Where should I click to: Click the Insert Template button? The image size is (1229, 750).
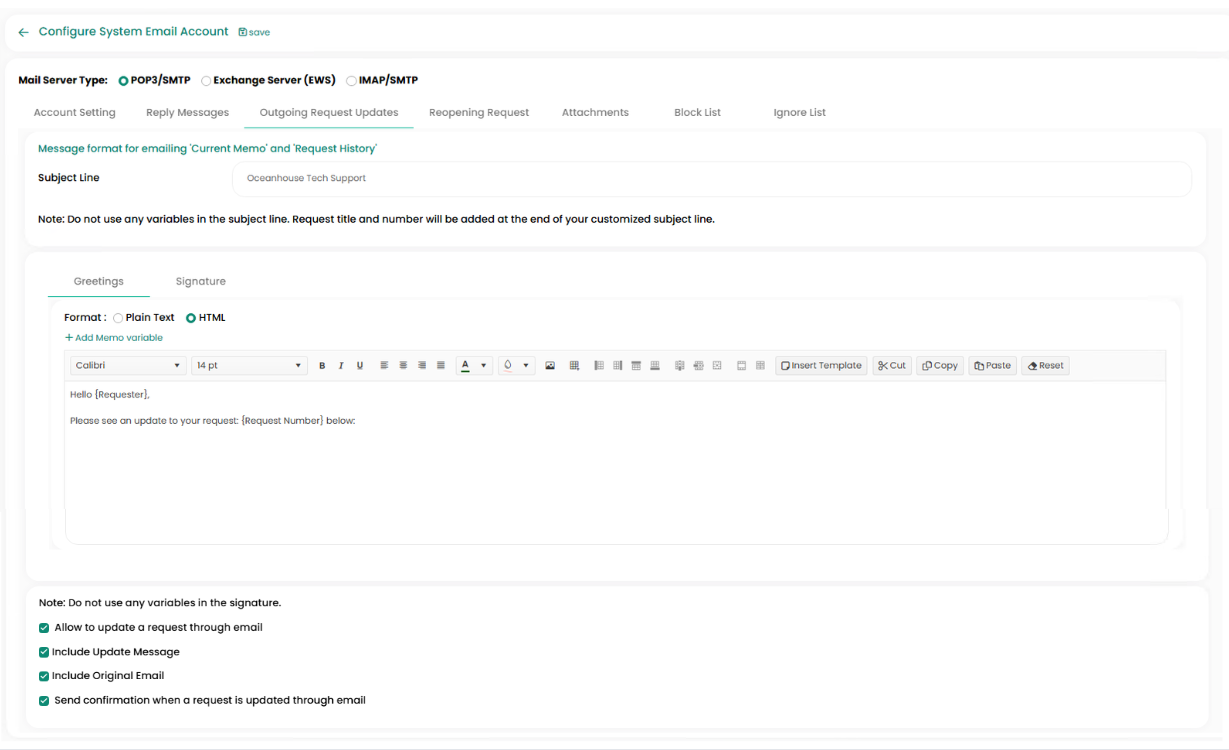[x=821, y=366]
